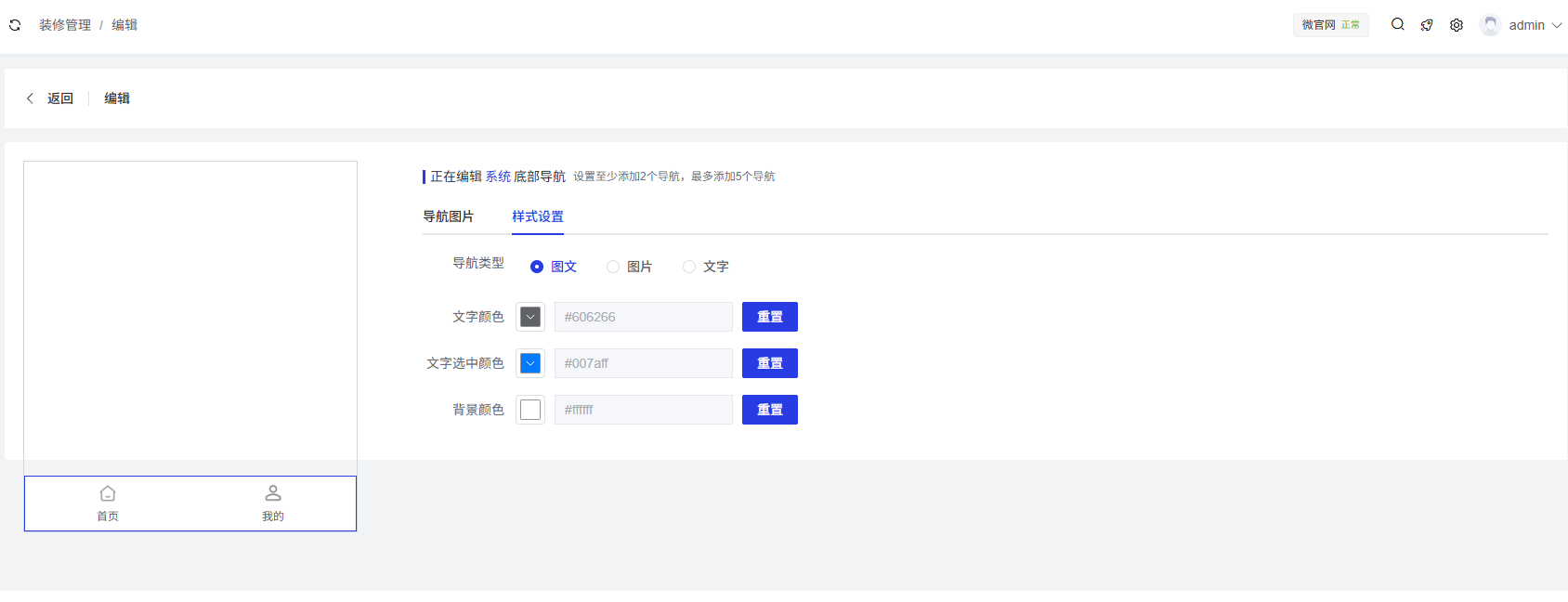Open search with the magnifier icon
Image resolution: width=1568 pixels, height=602 pixels.
pos(1397,25)
